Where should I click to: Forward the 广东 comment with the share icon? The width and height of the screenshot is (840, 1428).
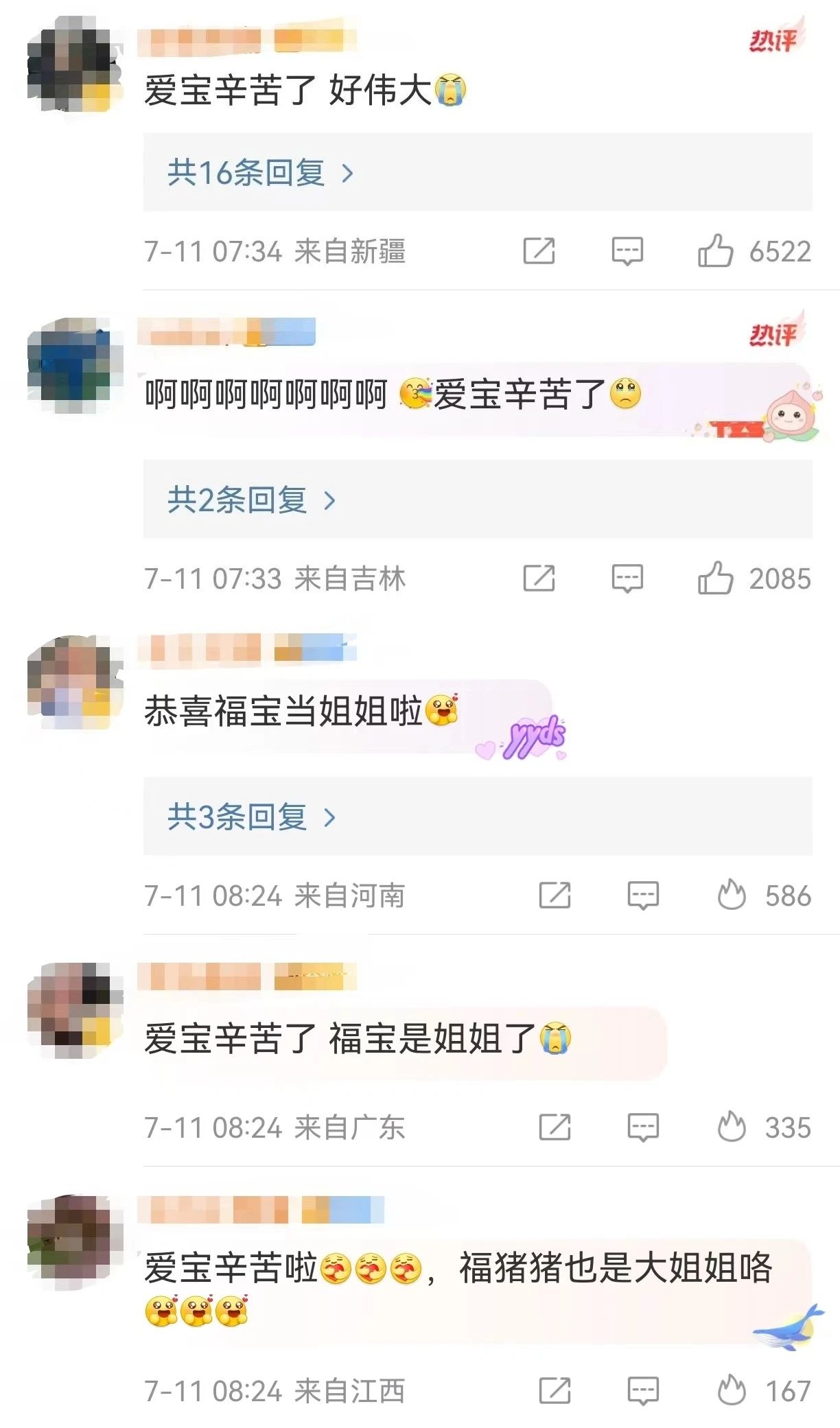(555, 1127)
